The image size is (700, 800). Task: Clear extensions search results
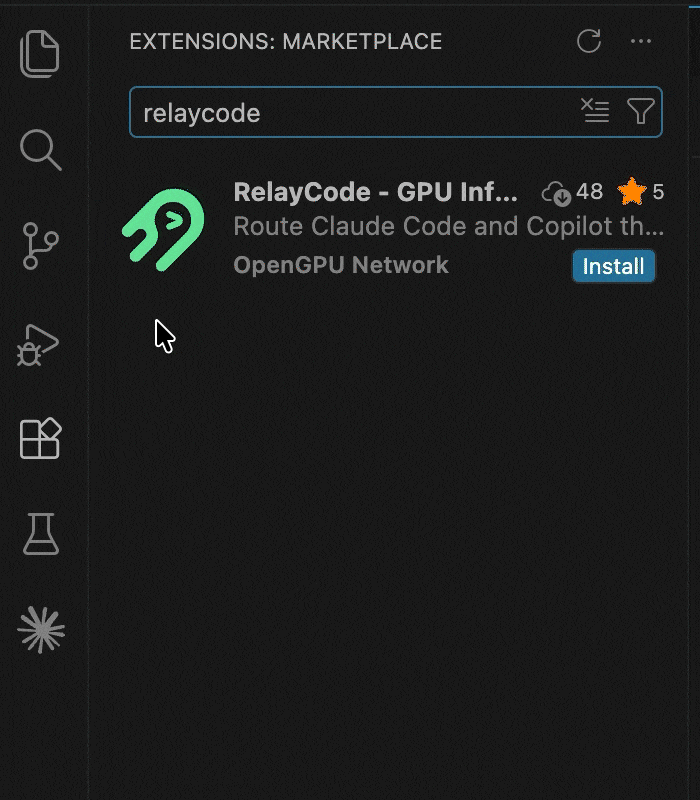click(595, 111)
